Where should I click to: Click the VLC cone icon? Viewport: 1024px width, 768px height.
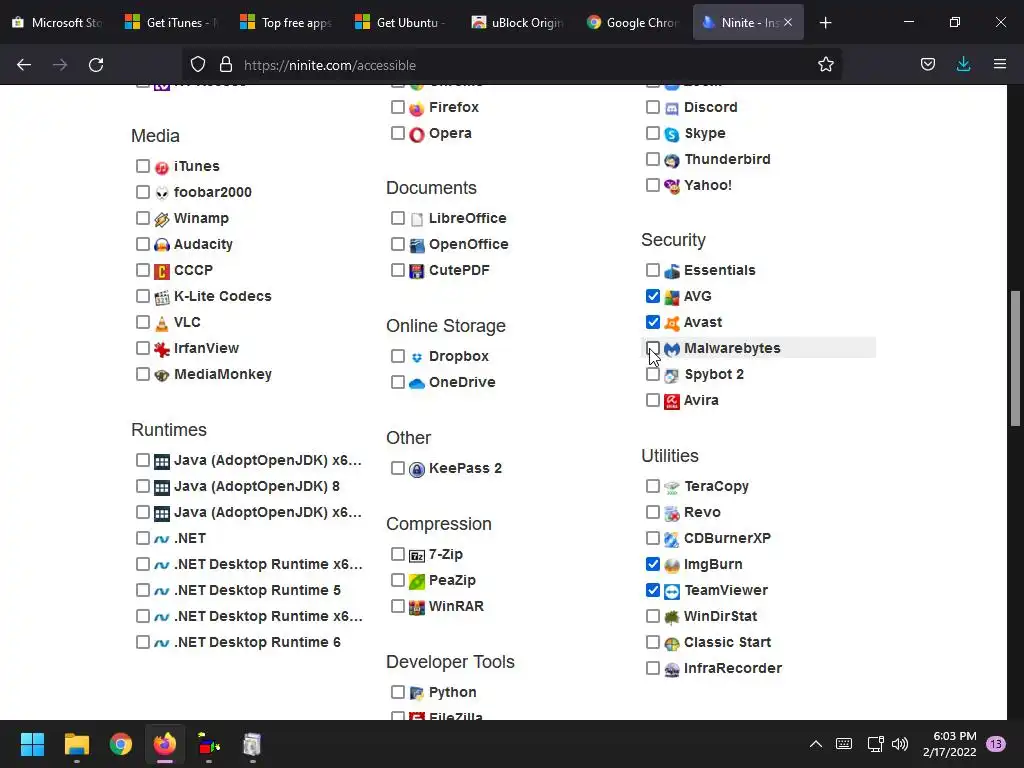[162, 323]
